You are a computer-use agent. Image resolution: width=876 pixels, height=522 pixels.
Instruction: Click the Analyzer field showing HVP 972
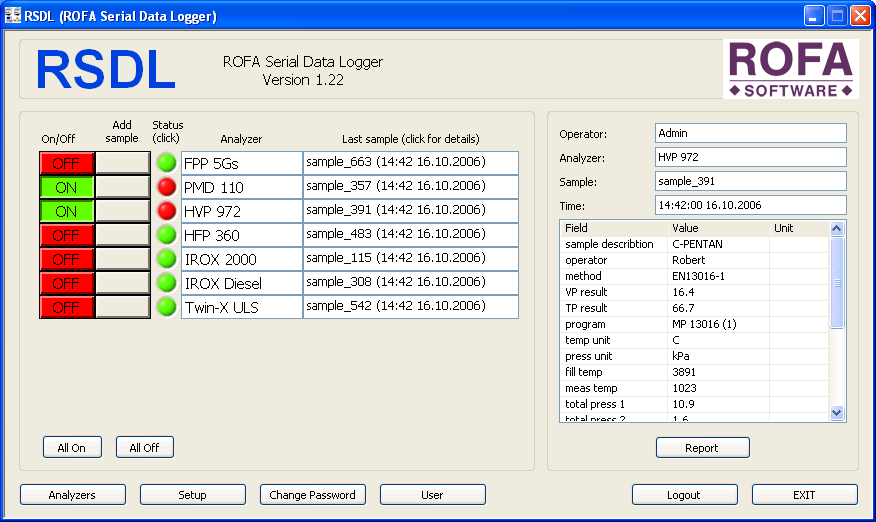pos(751,157)
